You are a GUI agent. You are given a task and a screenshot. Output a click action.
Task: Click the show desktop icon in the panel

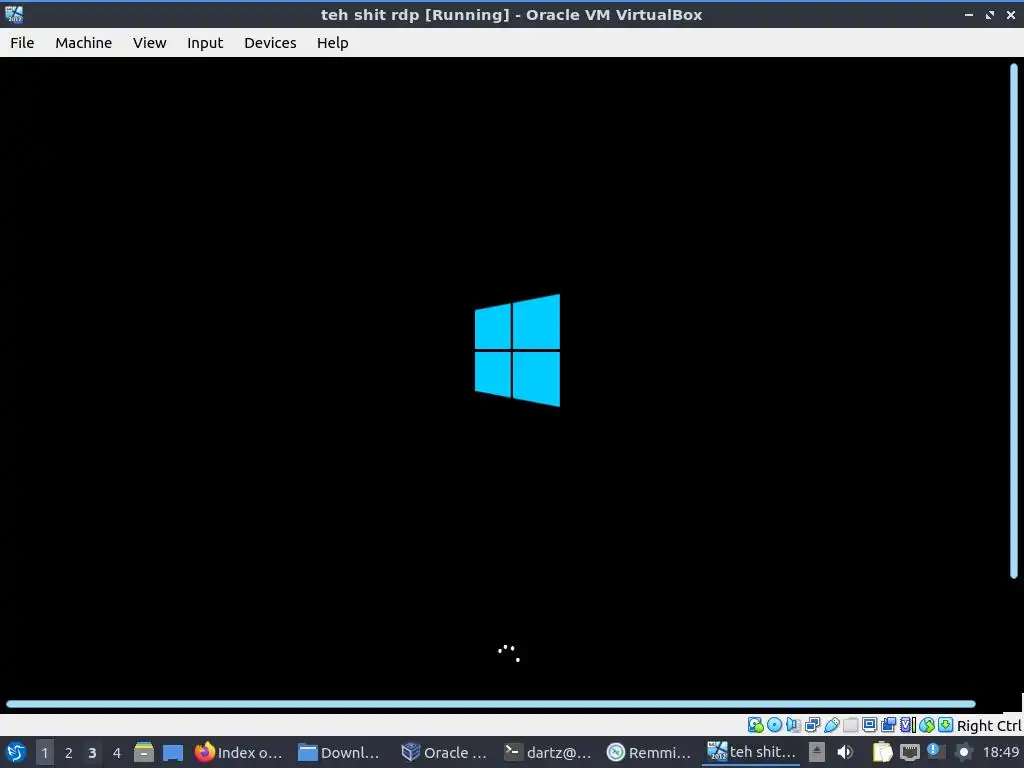pos(173,752)
